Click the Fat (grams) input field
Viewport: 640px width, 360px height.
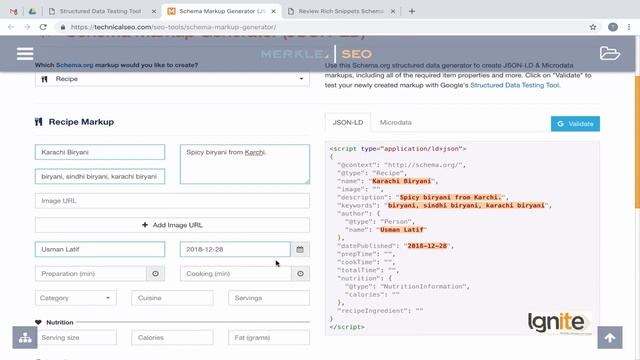pos(269,338)
